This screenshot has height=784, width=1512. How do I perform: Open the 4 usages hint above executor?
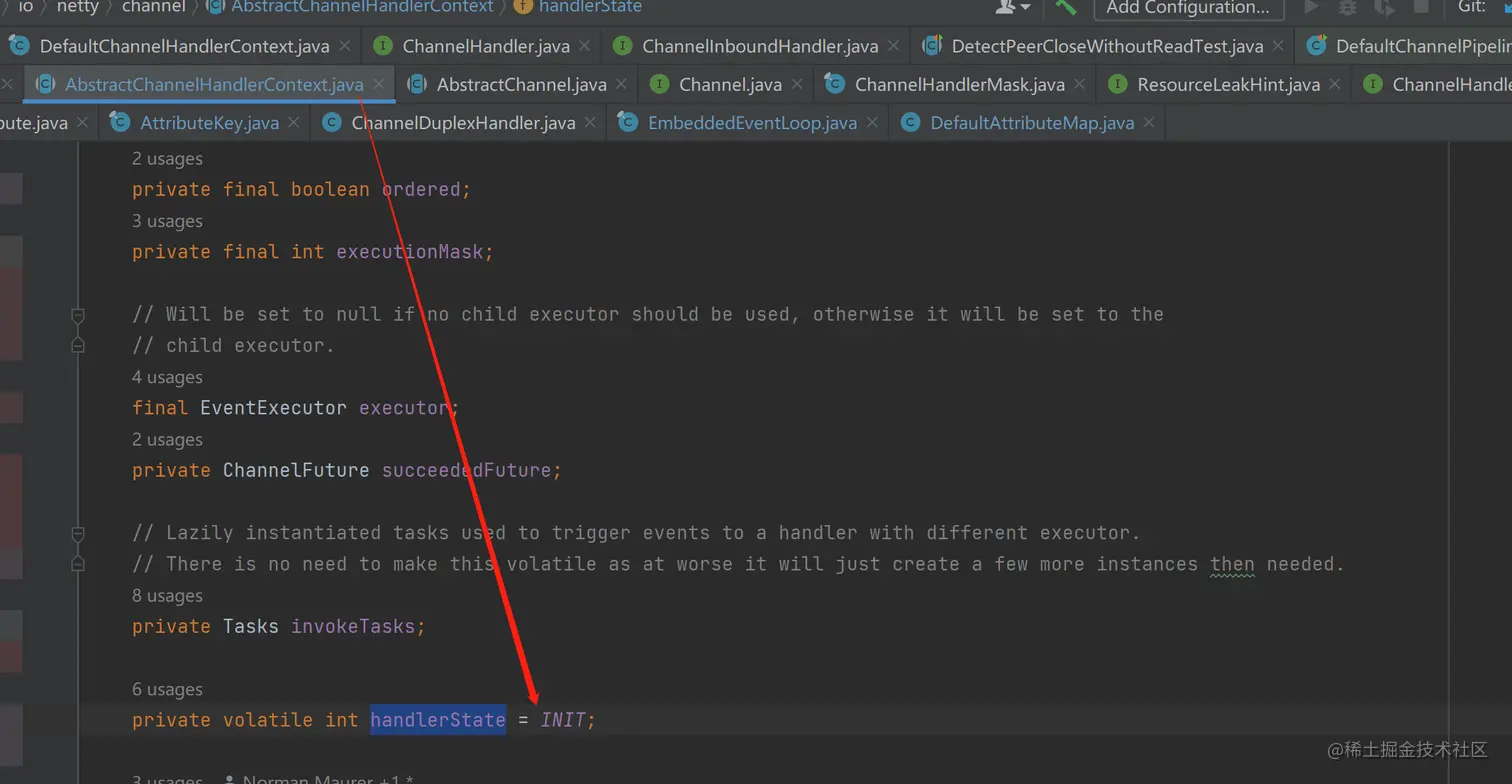(x=167, y=377)
